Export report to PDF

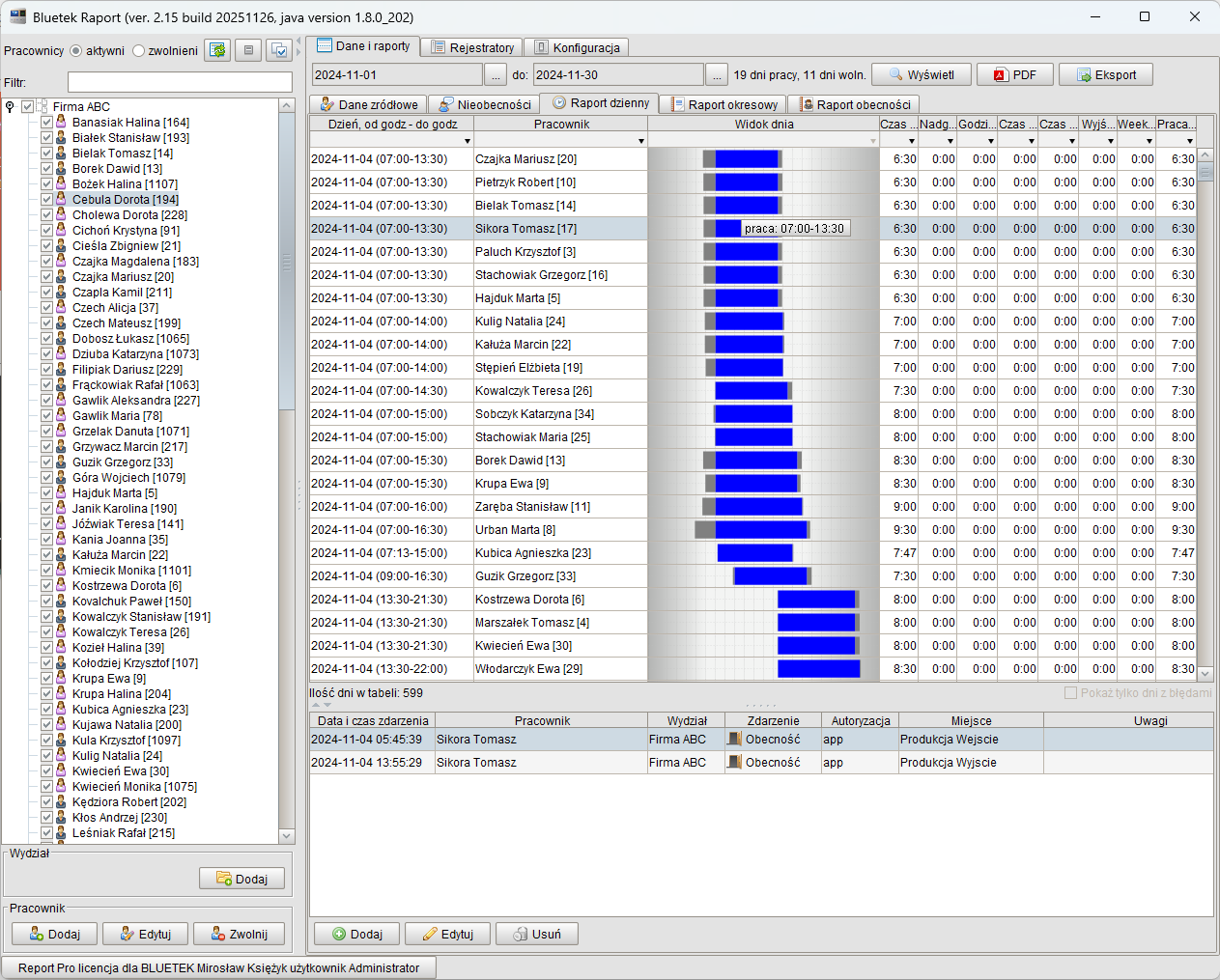click(1013, 75)
